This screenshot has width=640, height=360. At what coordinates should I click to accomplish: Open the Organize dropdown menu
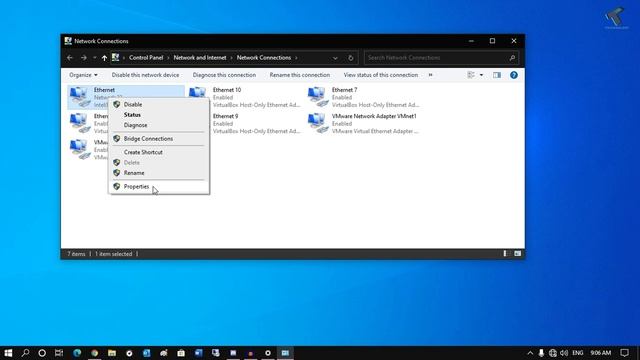pos(83,75)
